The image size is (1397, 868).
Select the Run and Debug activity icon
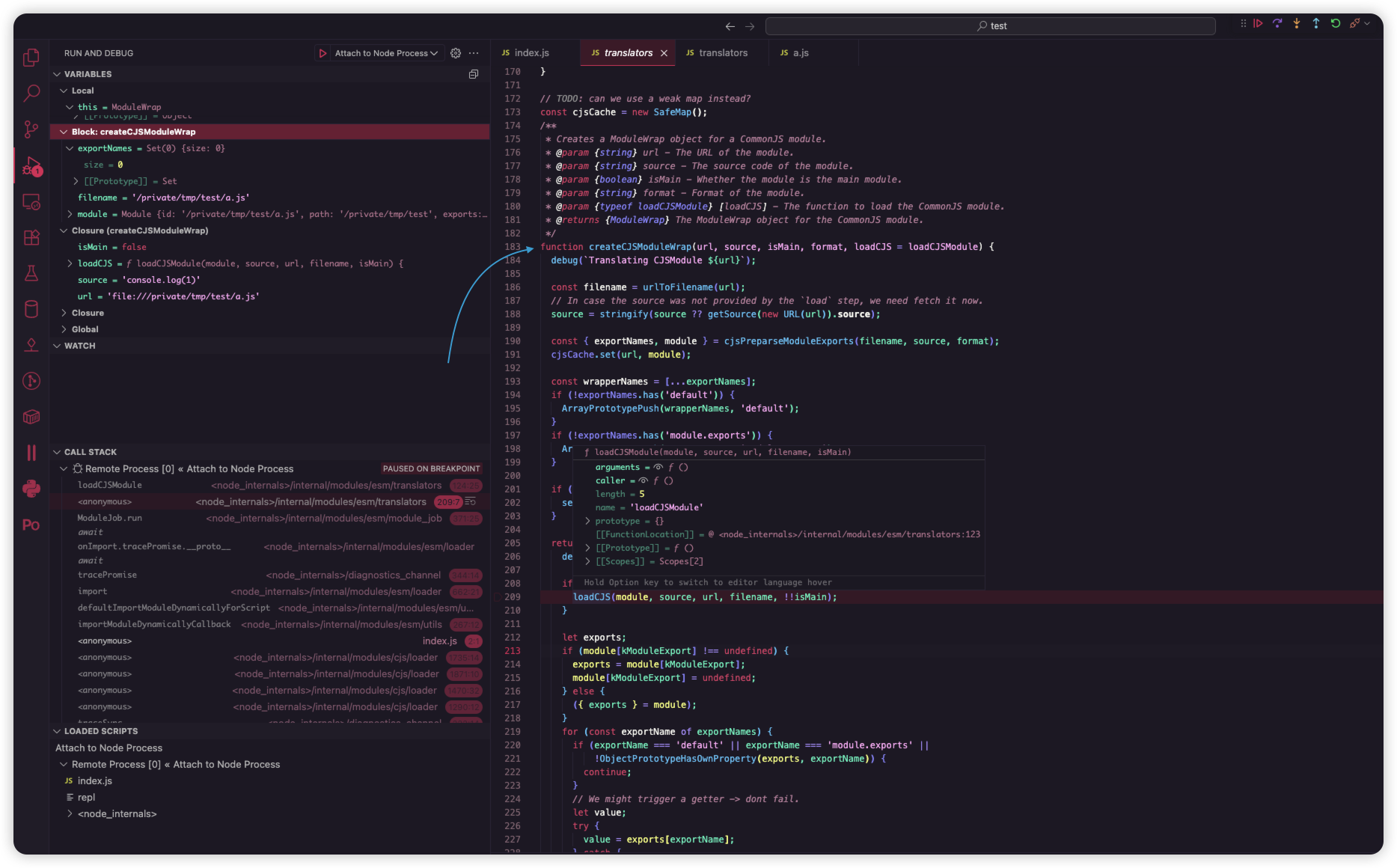(31, 165)
